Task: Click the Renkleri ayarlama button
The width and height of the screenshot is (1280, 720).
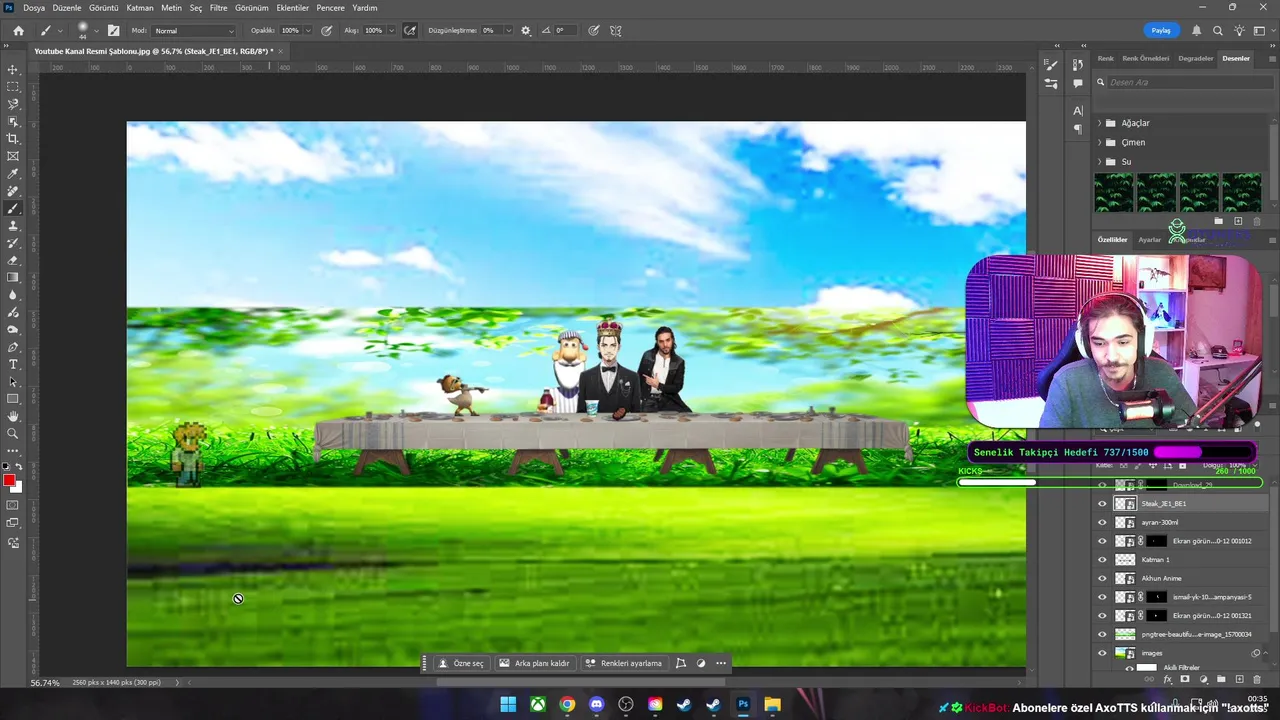Action: (624, 663)
